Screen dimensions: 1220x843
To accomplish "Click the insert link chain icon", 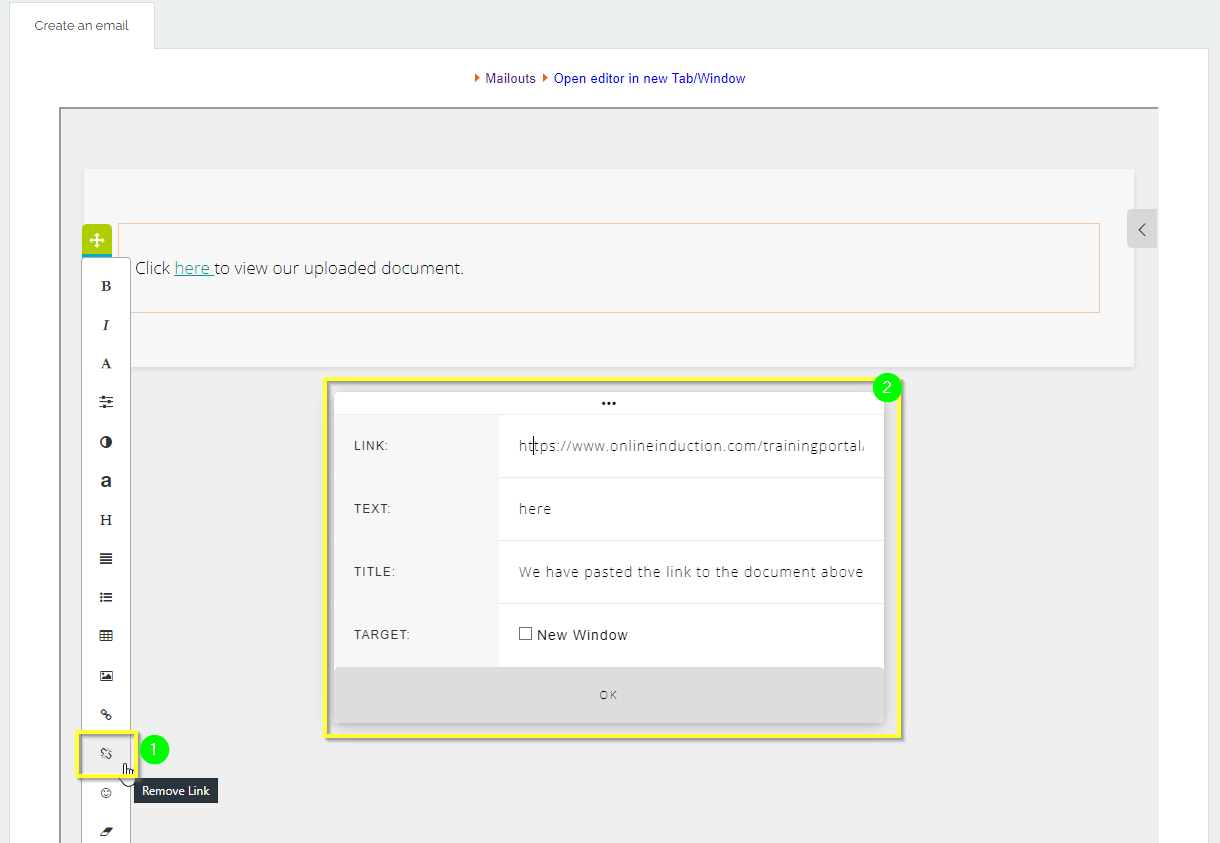I will (106, 714).
